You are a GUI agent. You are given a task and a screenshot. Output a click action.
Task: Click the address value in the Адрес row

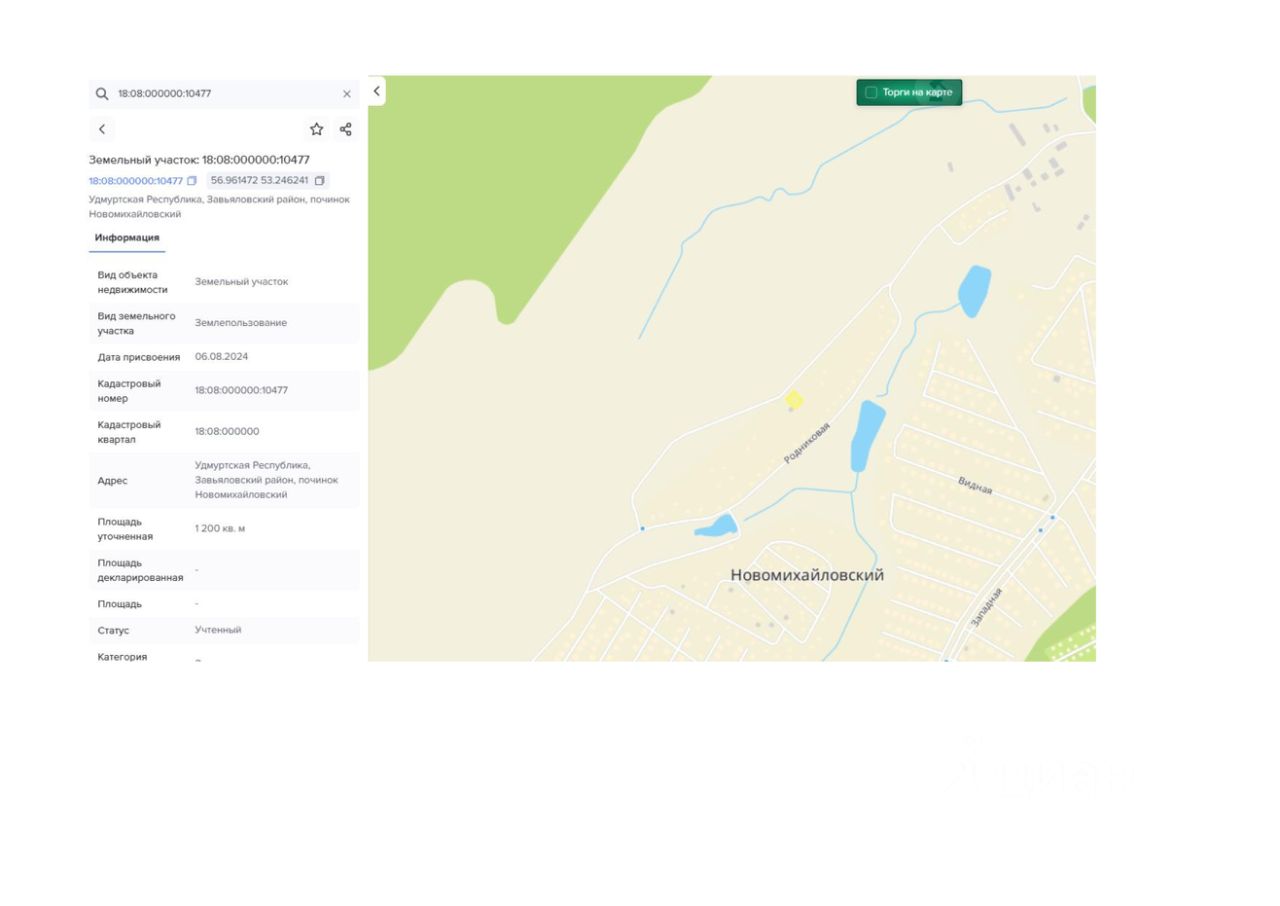pyautogui.click(x=267, y=480)
